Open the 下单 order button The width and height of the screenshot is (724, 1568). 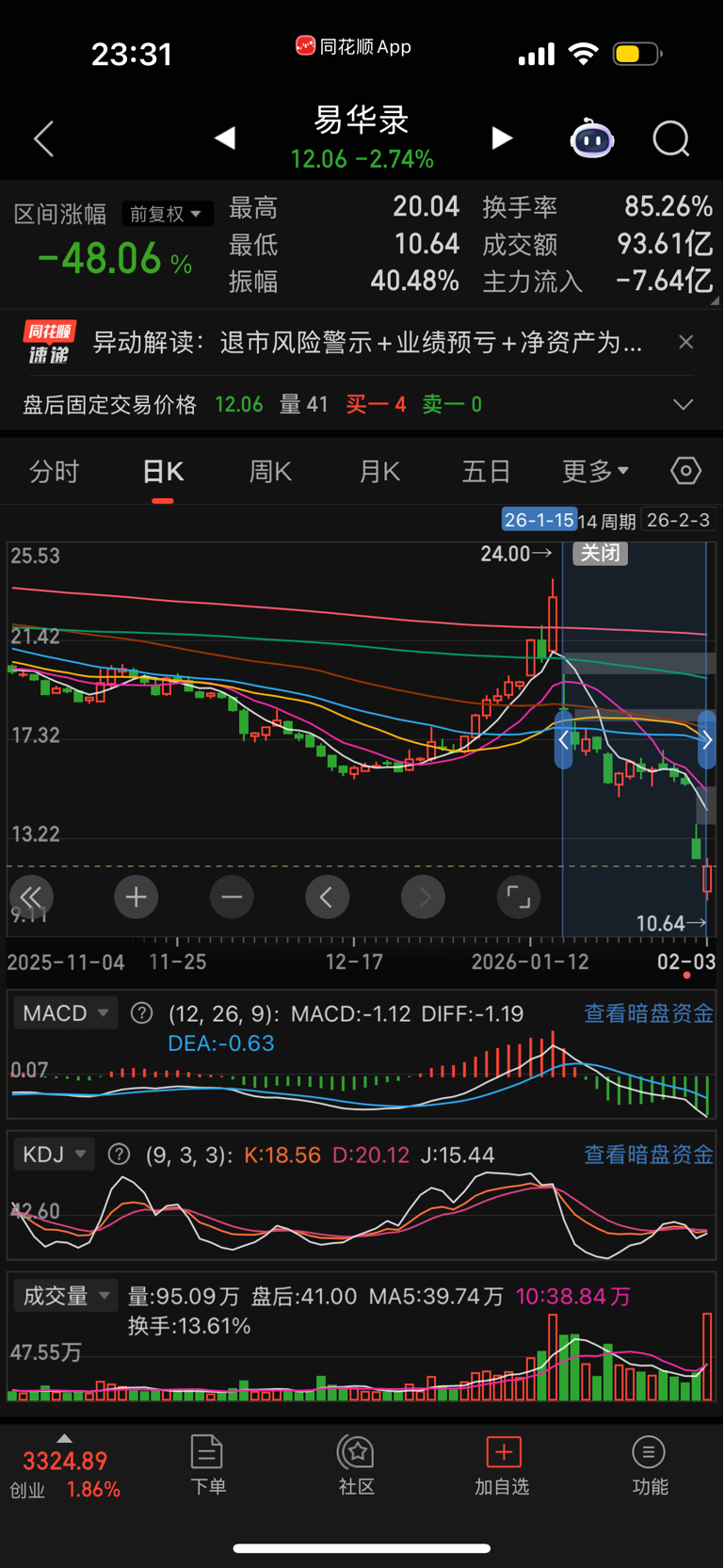pos(207,1465)
